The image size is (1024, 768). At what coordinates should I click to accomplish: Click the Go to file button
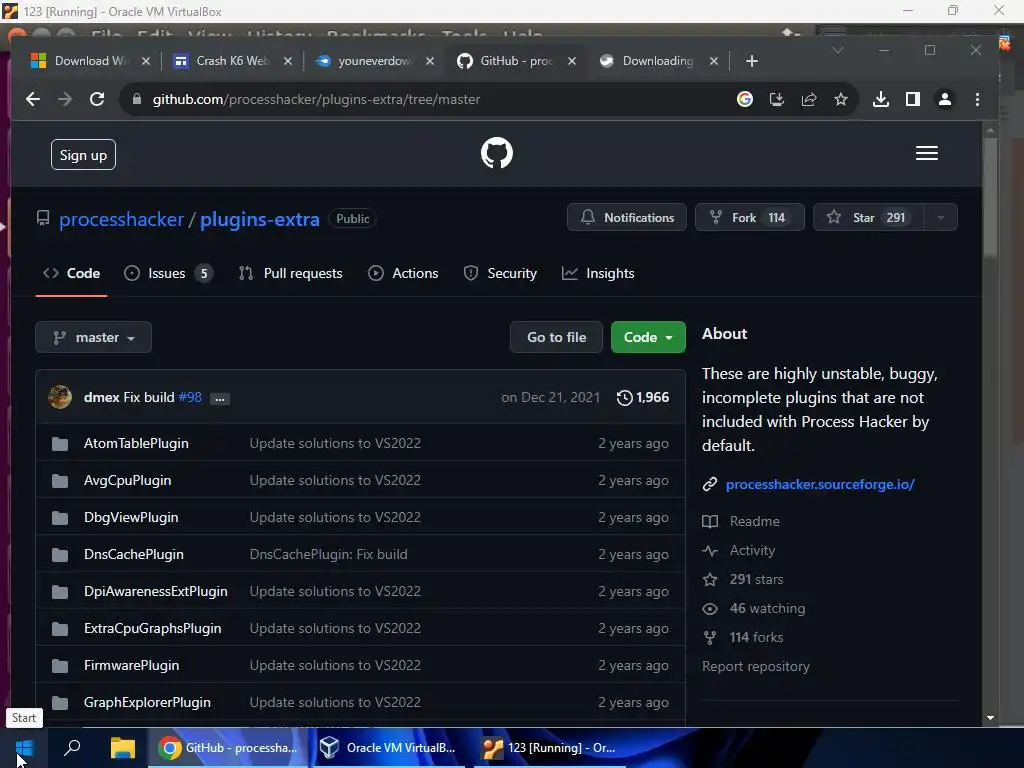(x=556, y=337)
